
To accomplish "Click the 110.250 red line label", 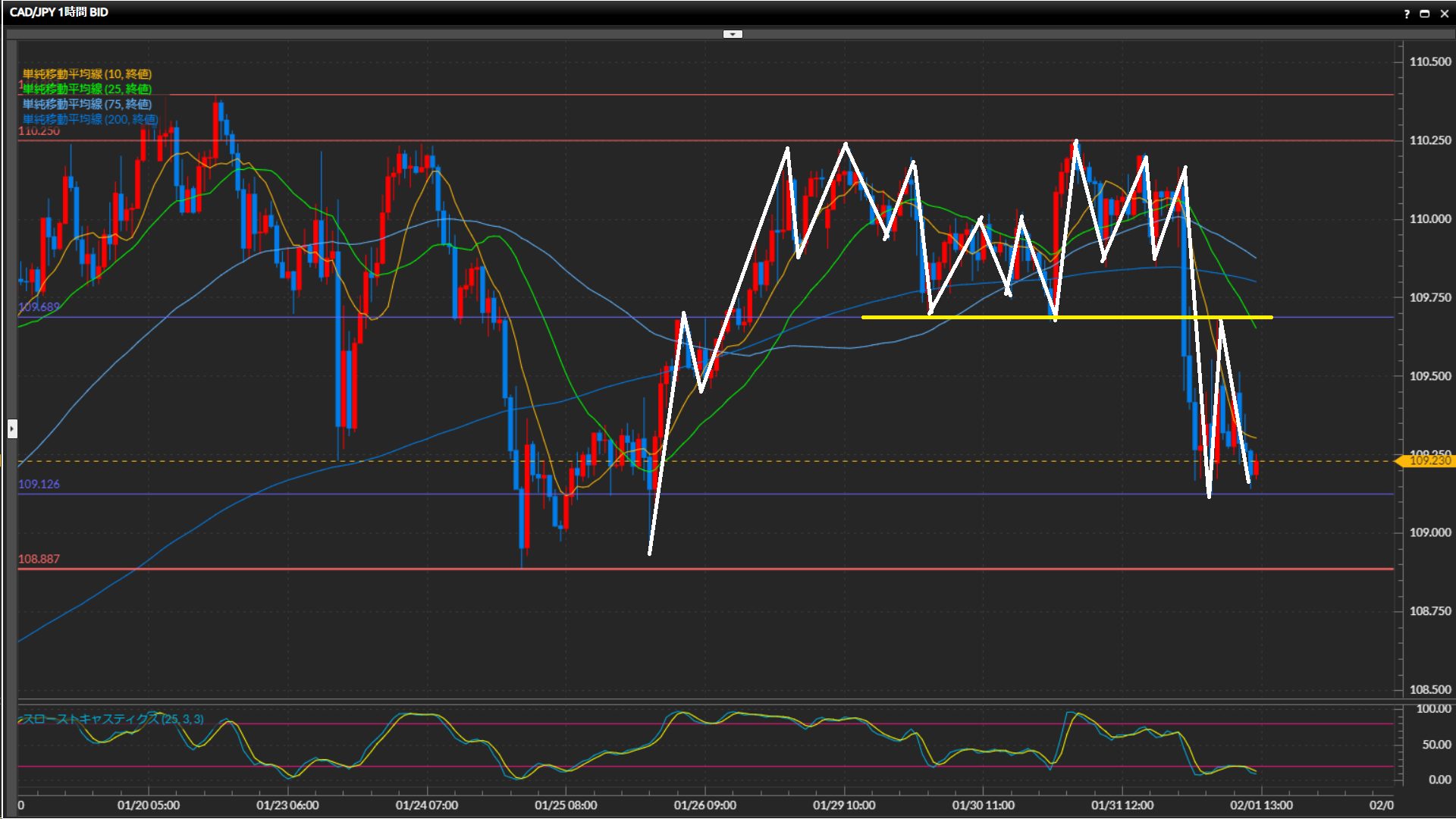I will click(x=39, y=131).
